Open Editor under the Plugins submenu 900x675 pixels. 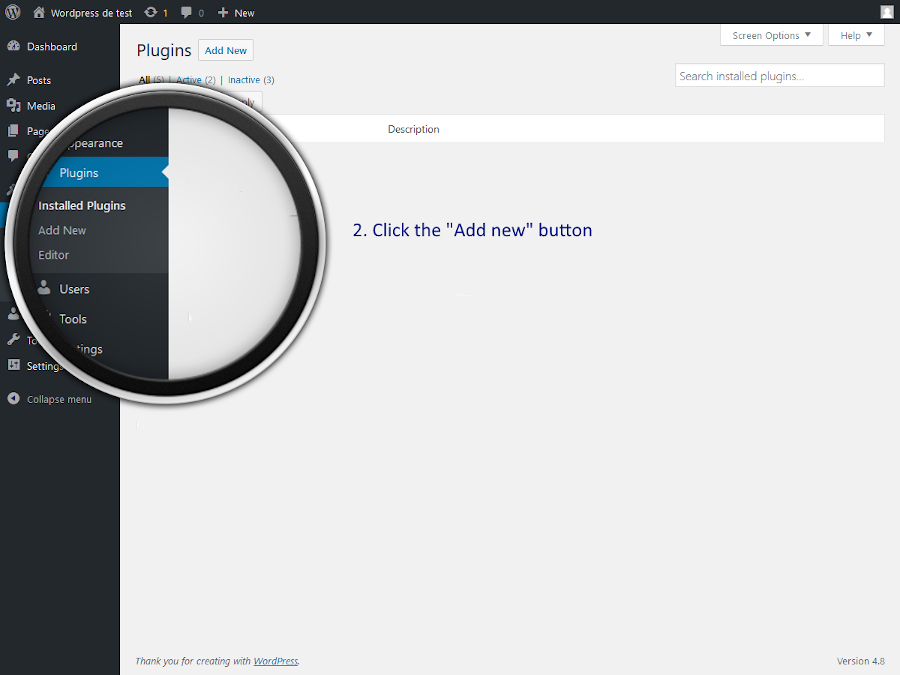pos(54,255)
